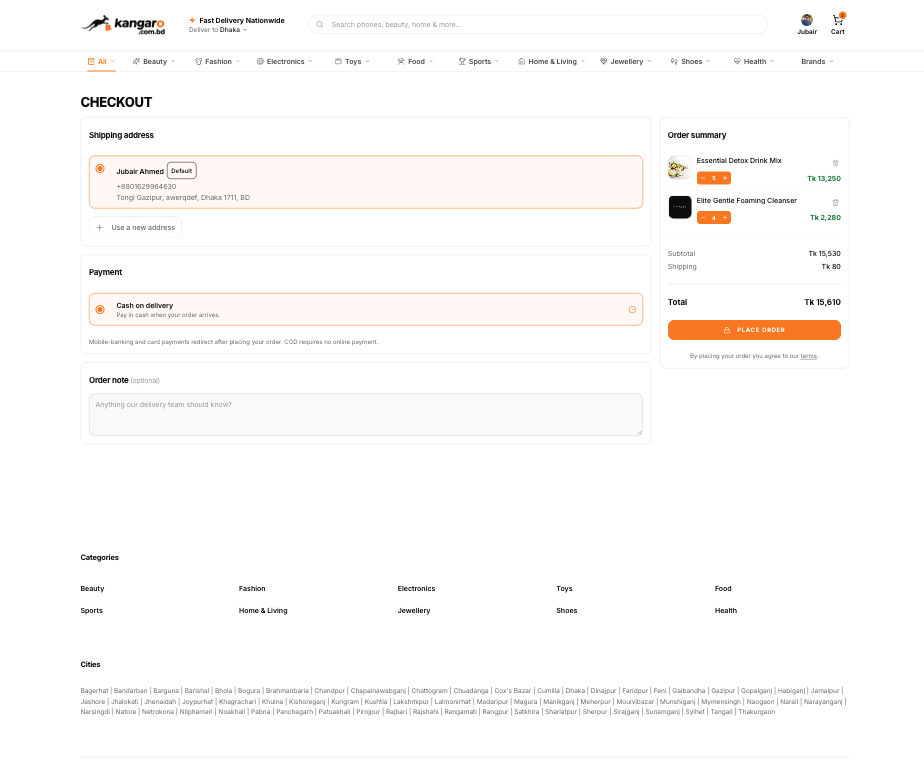
Task: Select Sylhet in the Cities list
Action: [x=695, y=712]
